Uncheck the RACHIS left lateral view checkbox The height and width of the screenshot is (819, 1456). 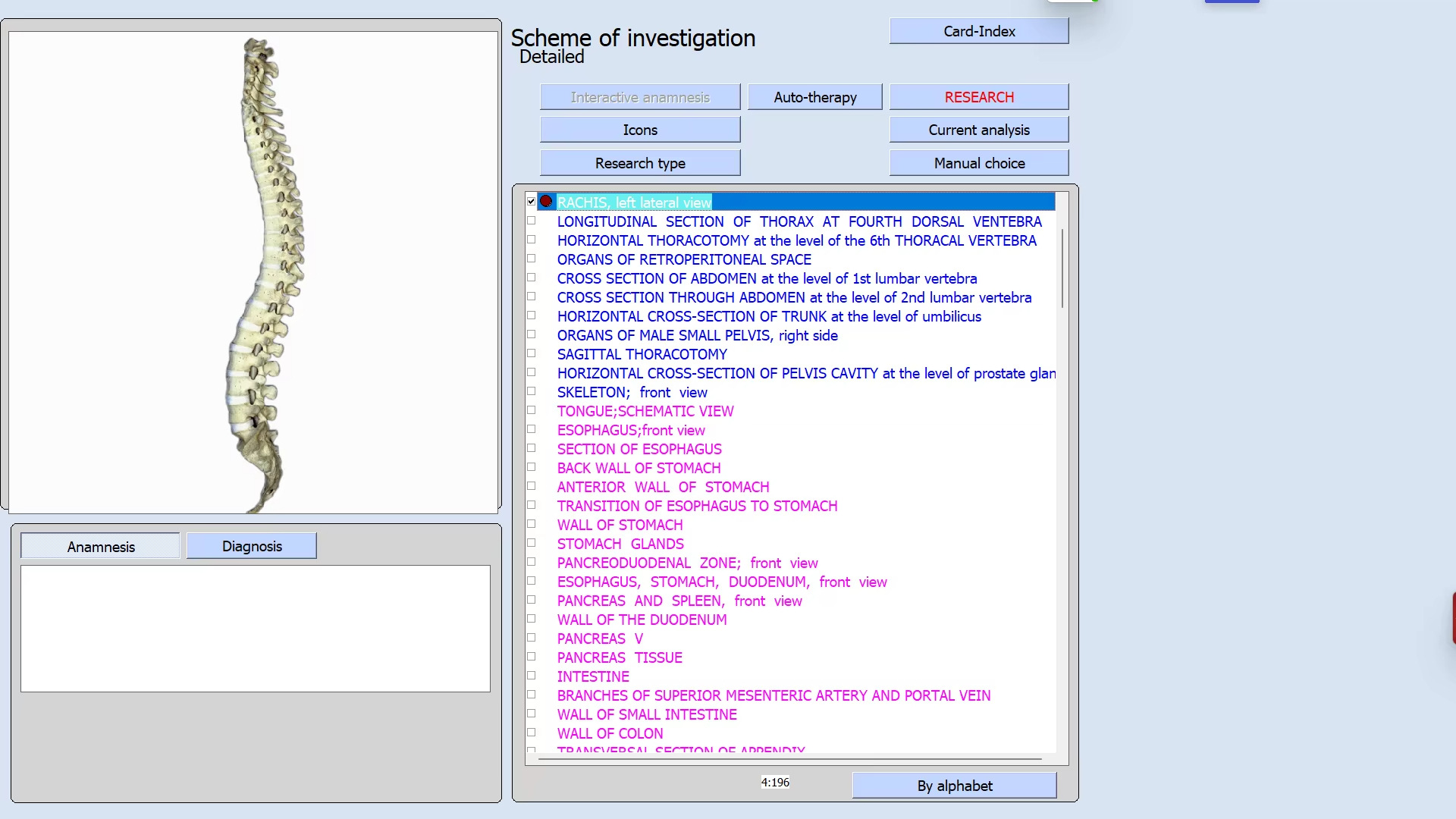[532, 202]
